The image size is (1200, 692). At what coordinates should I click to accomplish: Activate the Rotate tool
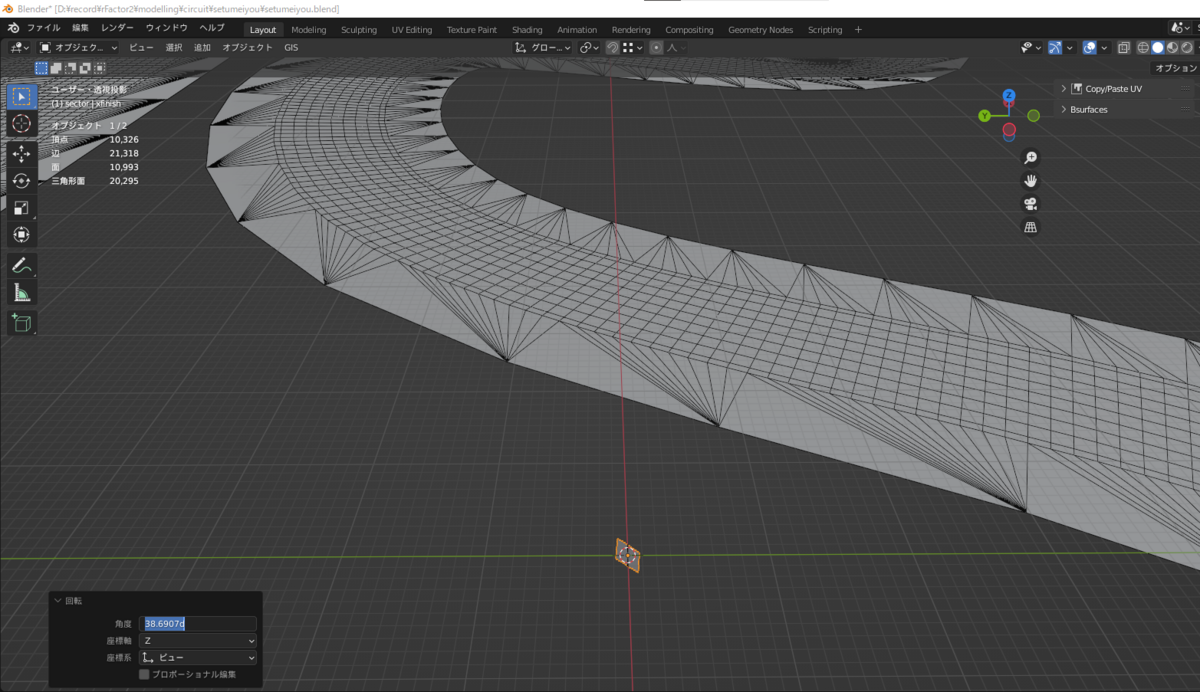click(22, 181)
